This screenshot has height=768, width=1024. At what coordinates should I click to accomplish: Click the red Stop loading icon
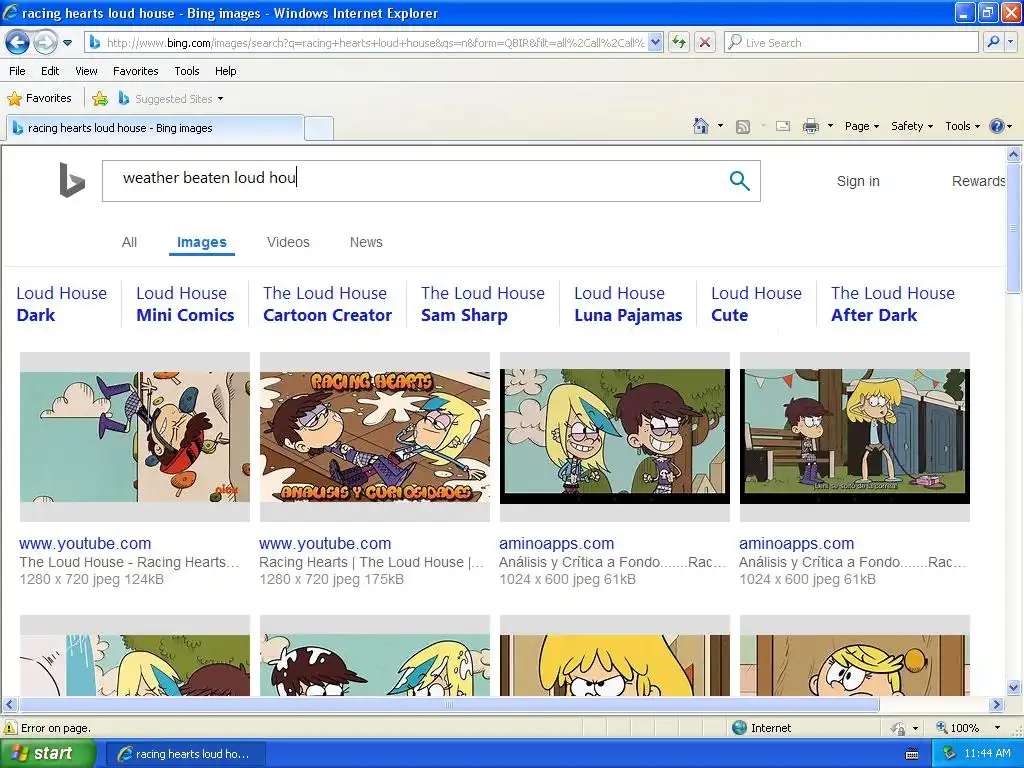click(x=705, y=42)
